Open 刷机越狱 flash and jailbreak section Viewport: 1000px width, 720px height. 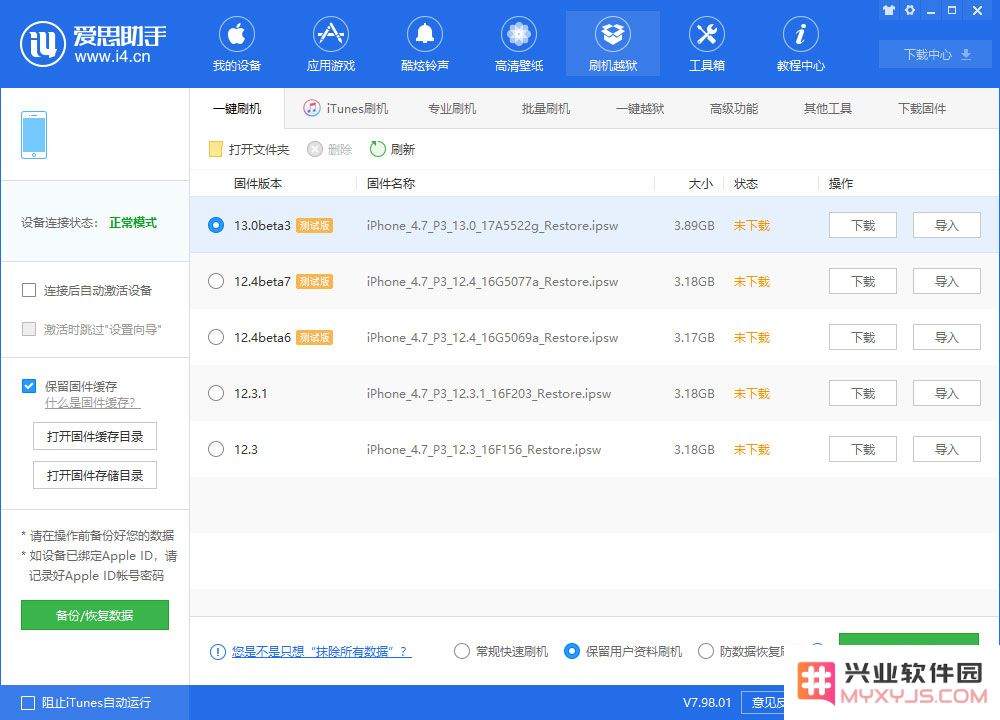[x=613, y=43]
